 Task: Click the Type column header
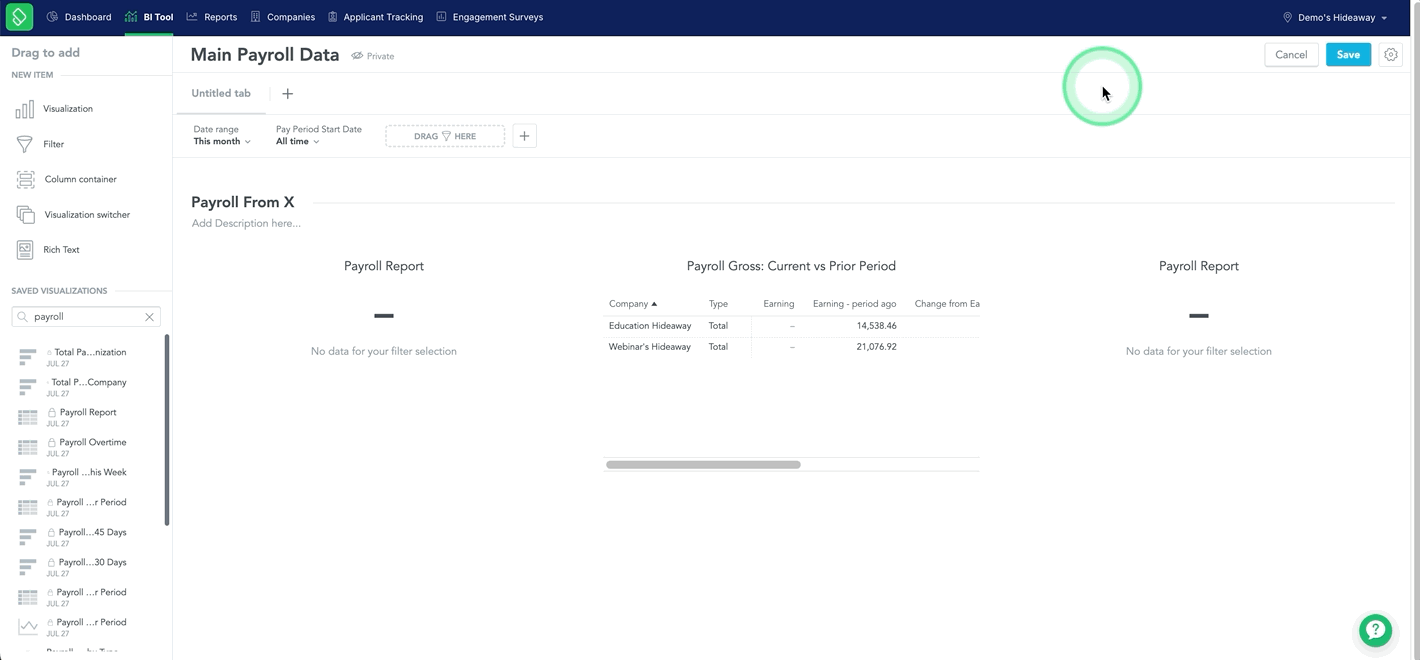tap(718, 304)
